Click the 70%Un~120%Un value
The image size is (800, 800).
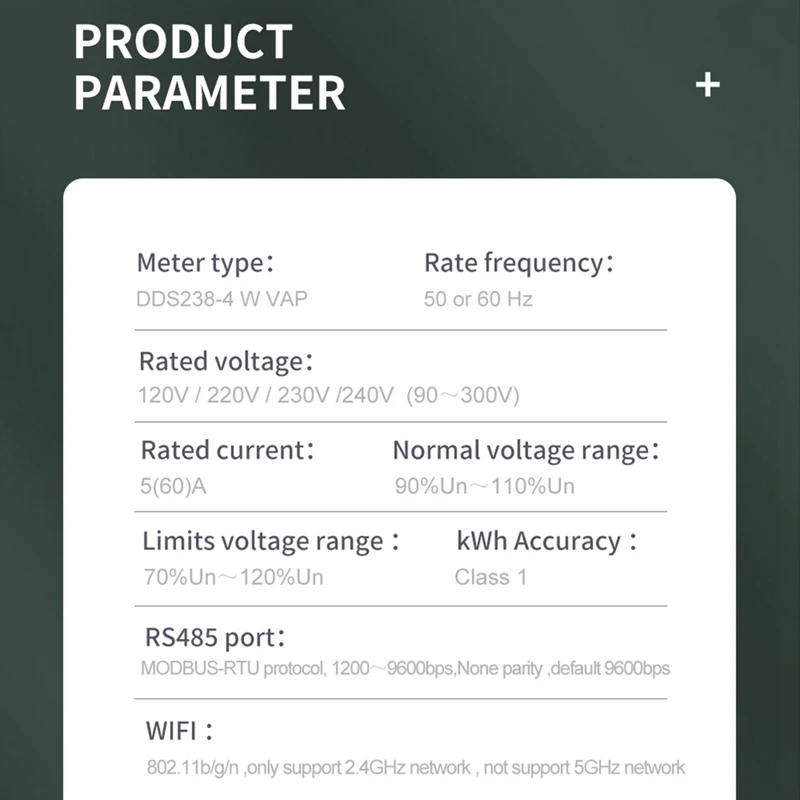[233, 577]
